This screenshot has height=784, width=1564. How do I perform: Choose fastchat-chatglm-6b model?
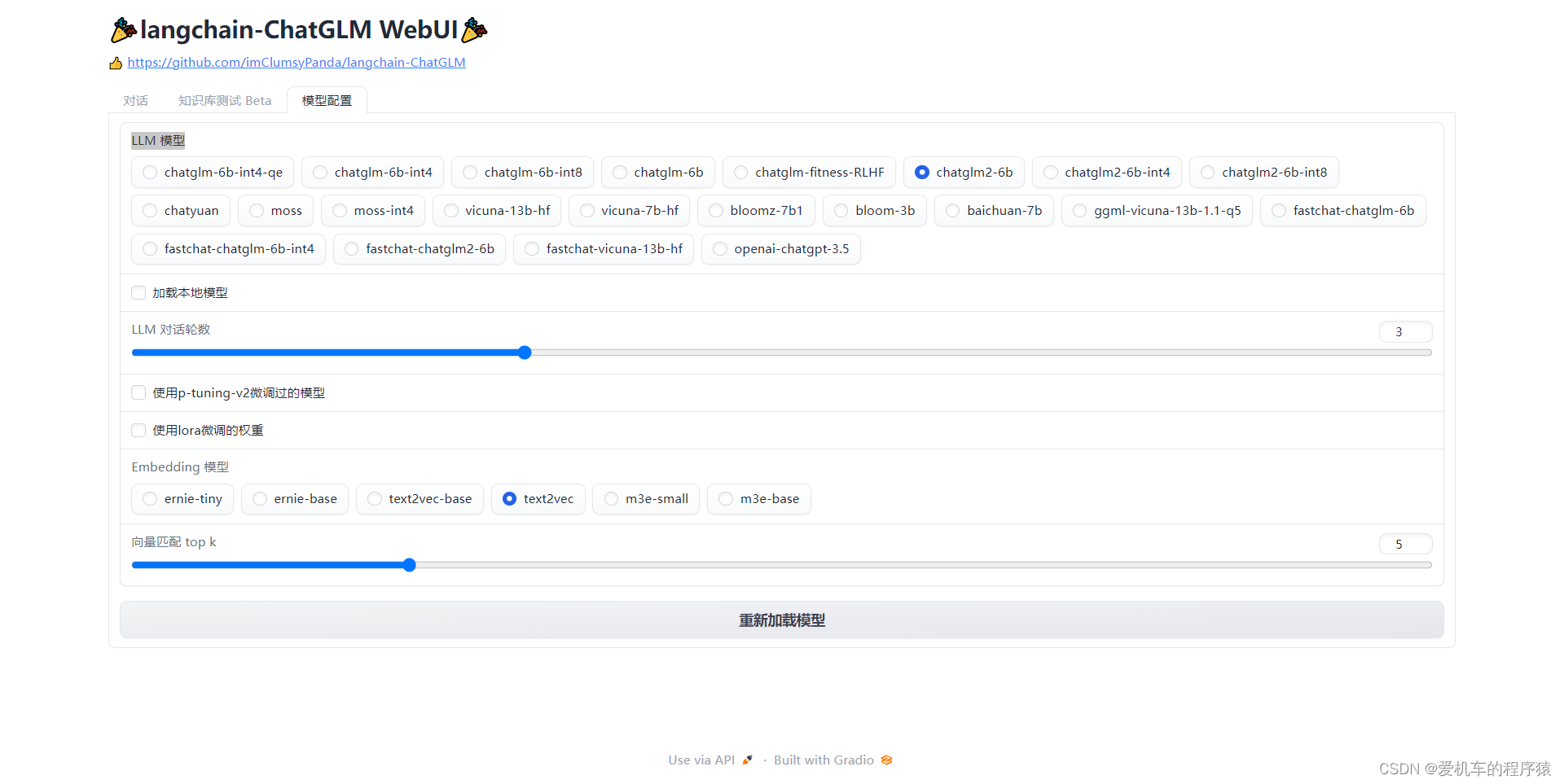[x=1343, y=211]
